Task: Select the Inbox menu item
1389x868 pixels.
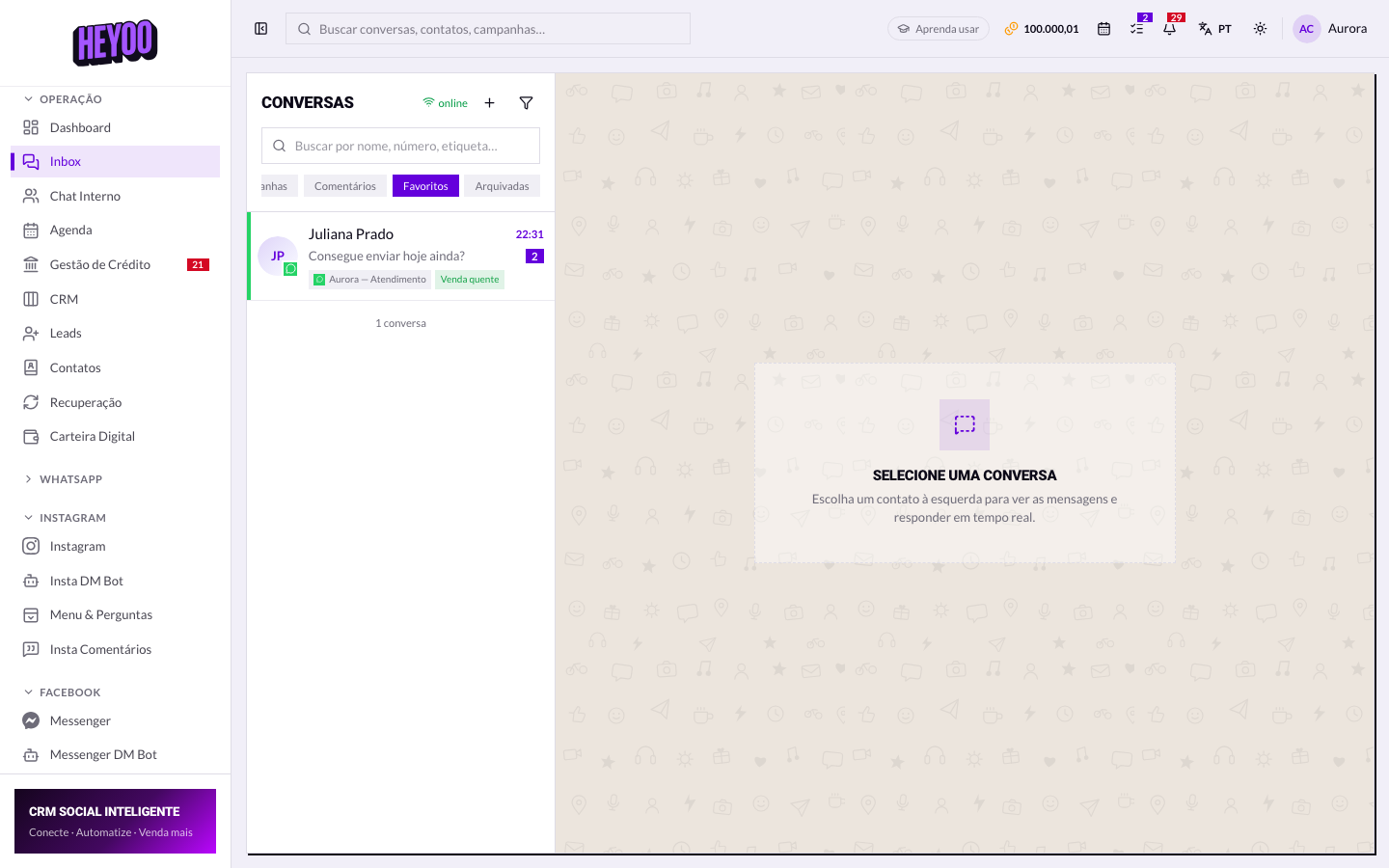Action: (115, 161)
